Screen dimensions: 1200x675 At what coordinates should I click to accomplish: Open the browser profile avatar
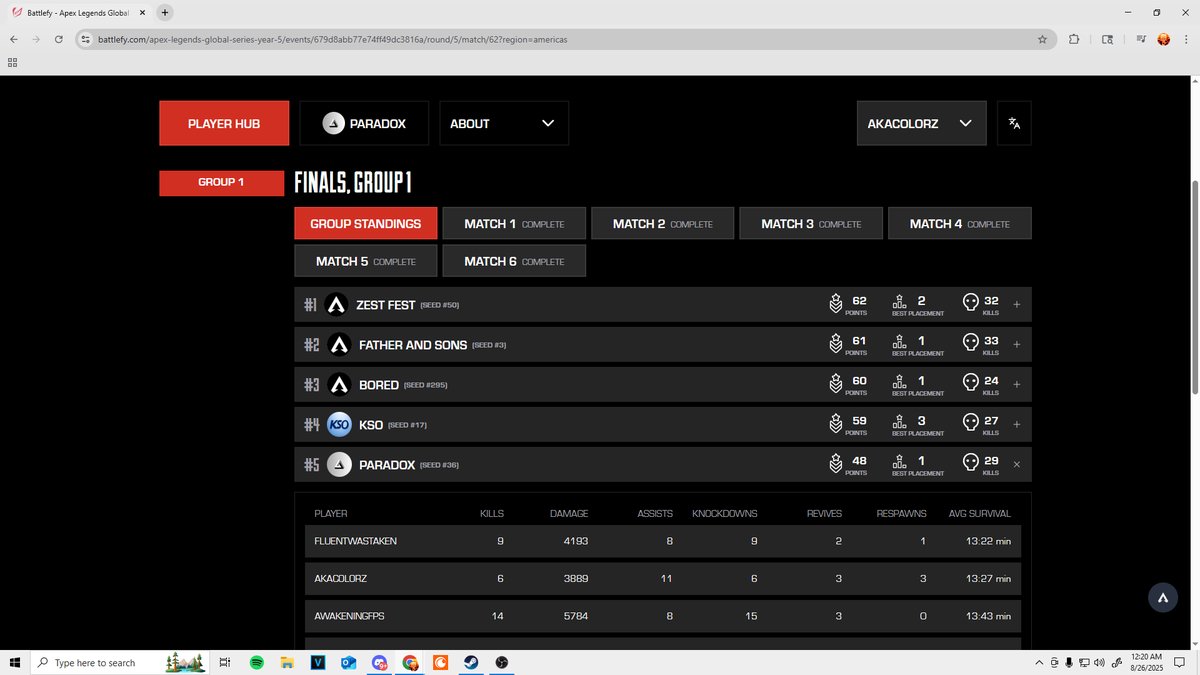point(1164,39)
